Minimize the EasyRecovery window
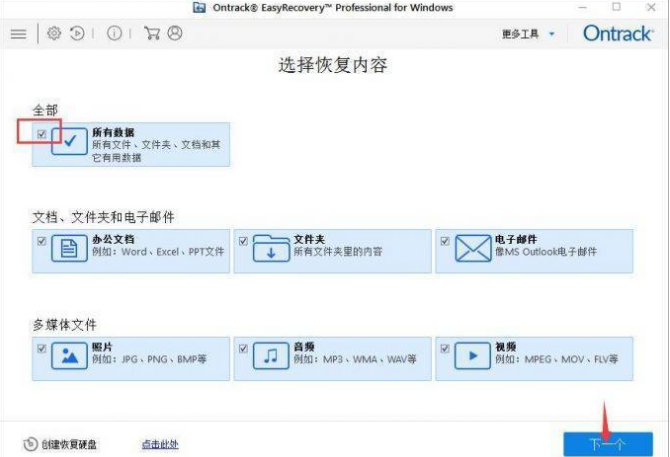 [582, 7]
